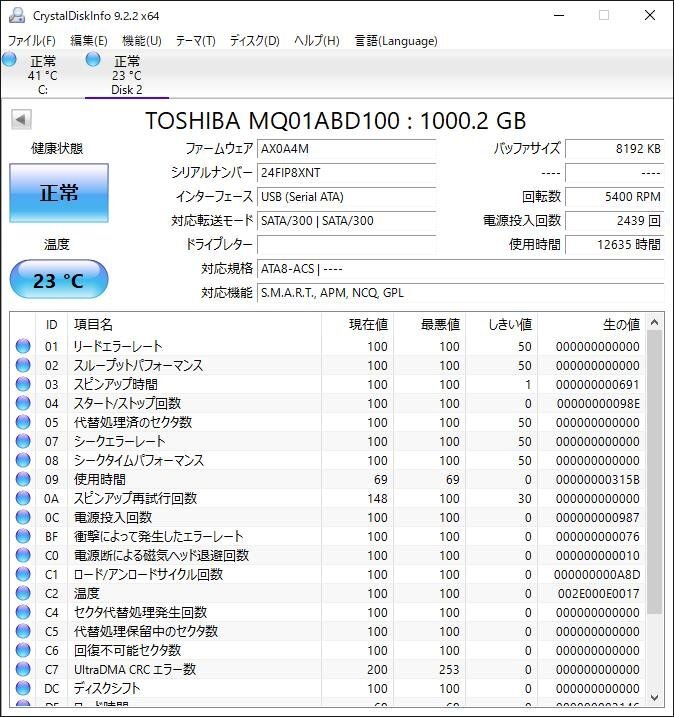
Task: Select the Disk 2 status orb
Action: click(x=93, y=59)
